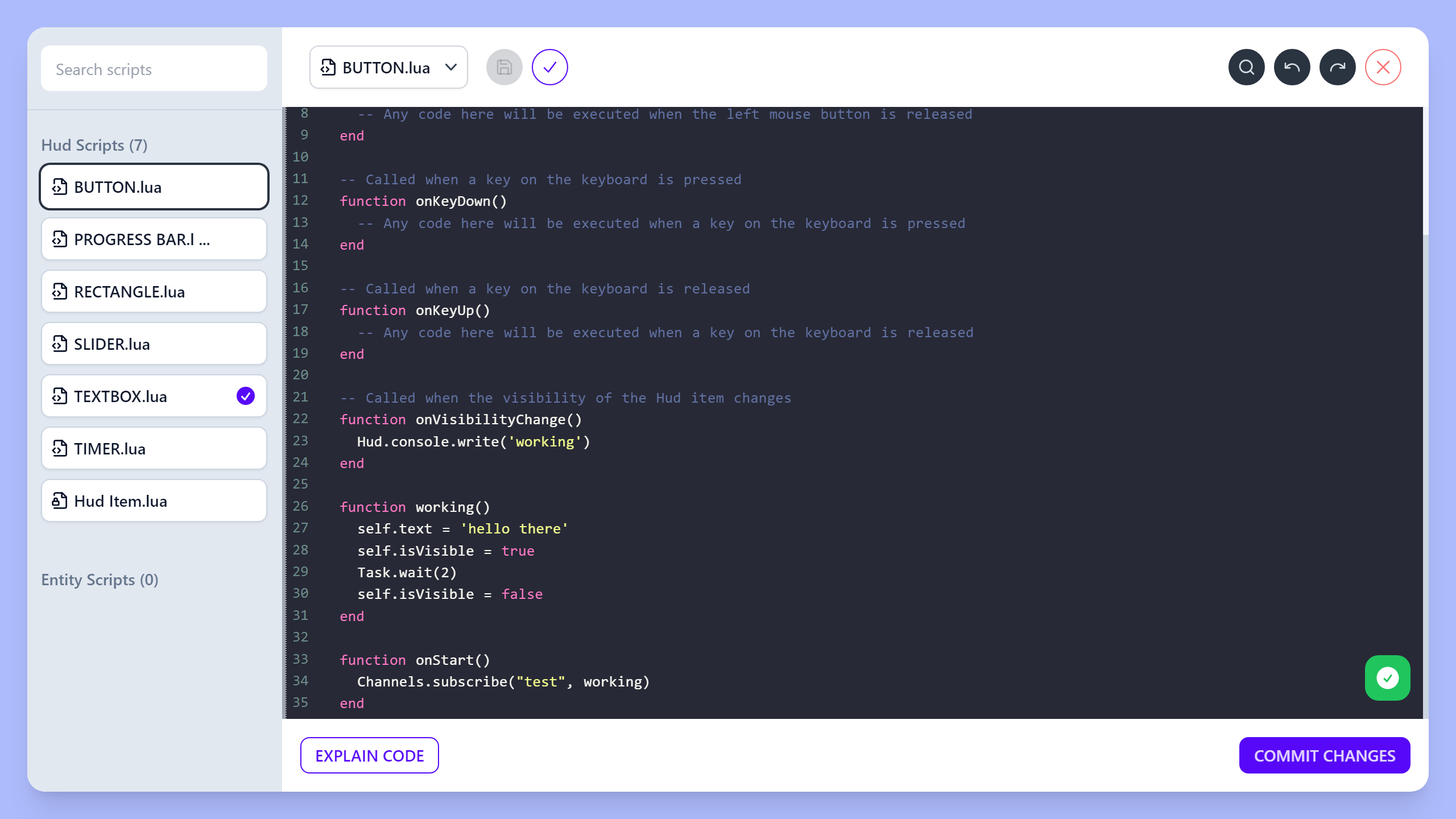Viewport: 1456px width, 819px height.
Task: Open the search magnifier in editor toolbar
Action: click(x=1246, y=67)
